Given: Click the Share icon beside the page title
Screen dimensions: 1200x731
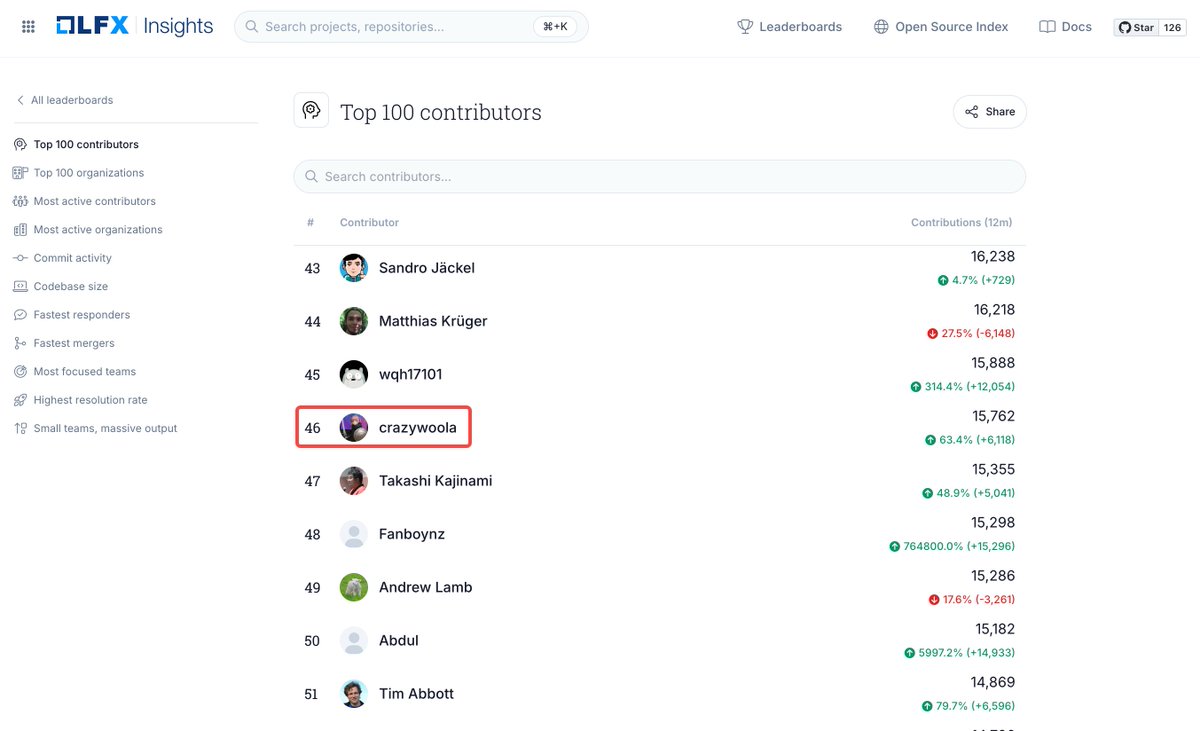Looking at the screenshot, I should coord(973,111).
